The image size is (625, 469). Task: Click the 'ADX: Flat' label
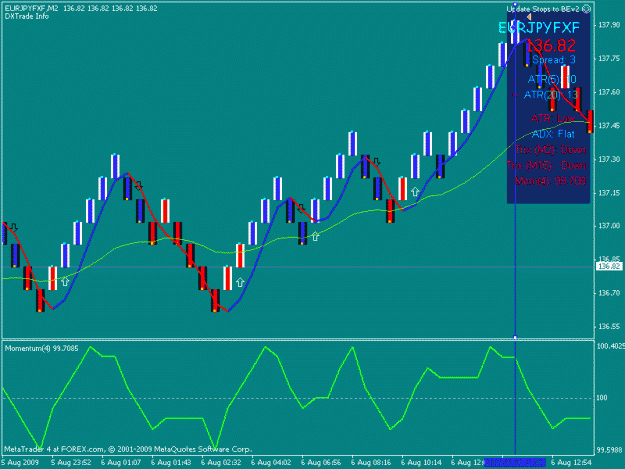[x=553, y=134]
